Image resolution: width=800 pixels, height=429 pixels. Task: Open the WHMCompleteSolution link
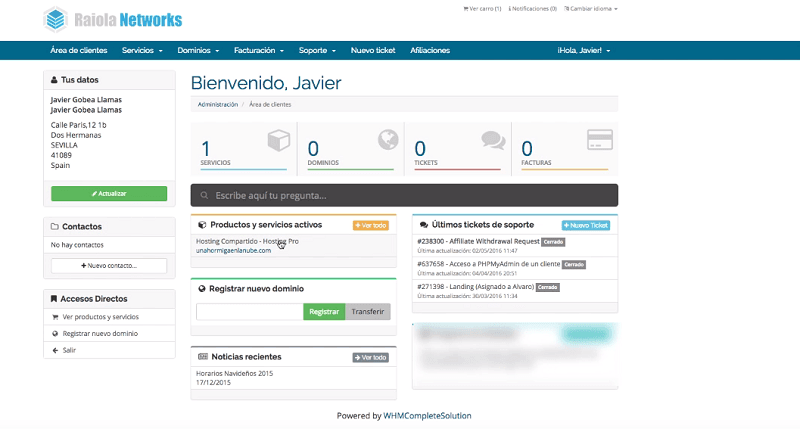pos(427,416)
